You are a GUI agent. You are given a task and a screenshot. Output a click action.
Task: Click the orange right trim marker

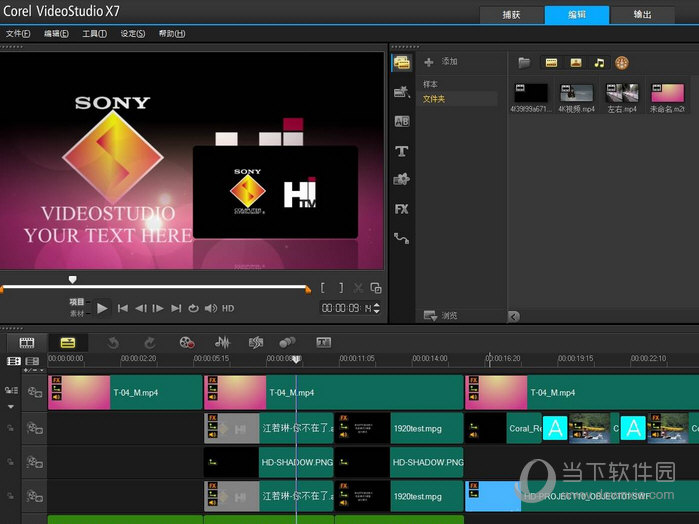[x=308, y=290]
